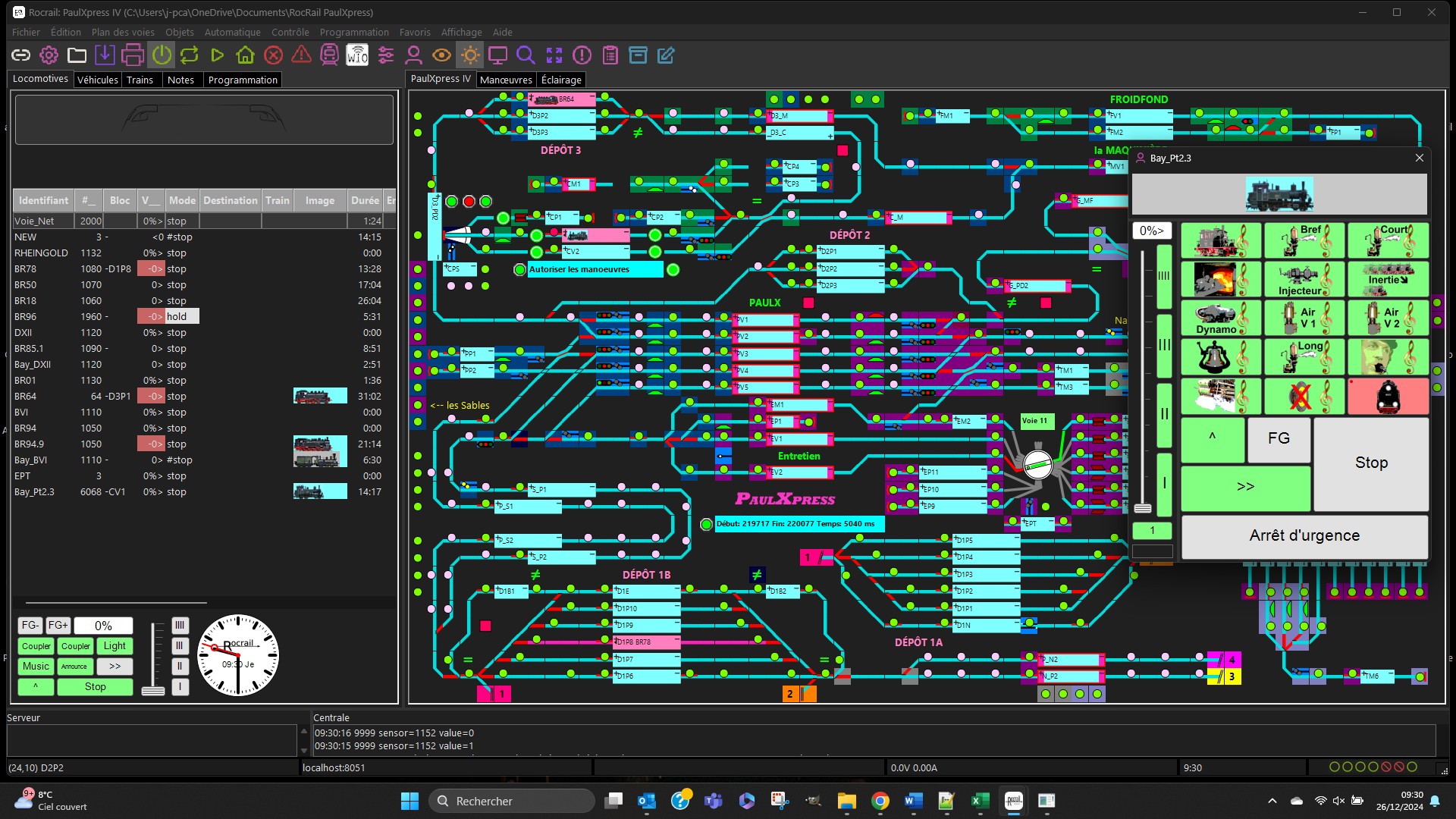Switch to the Véhicules tab
Screen dimensions: 1456x819
click(98, 80)
